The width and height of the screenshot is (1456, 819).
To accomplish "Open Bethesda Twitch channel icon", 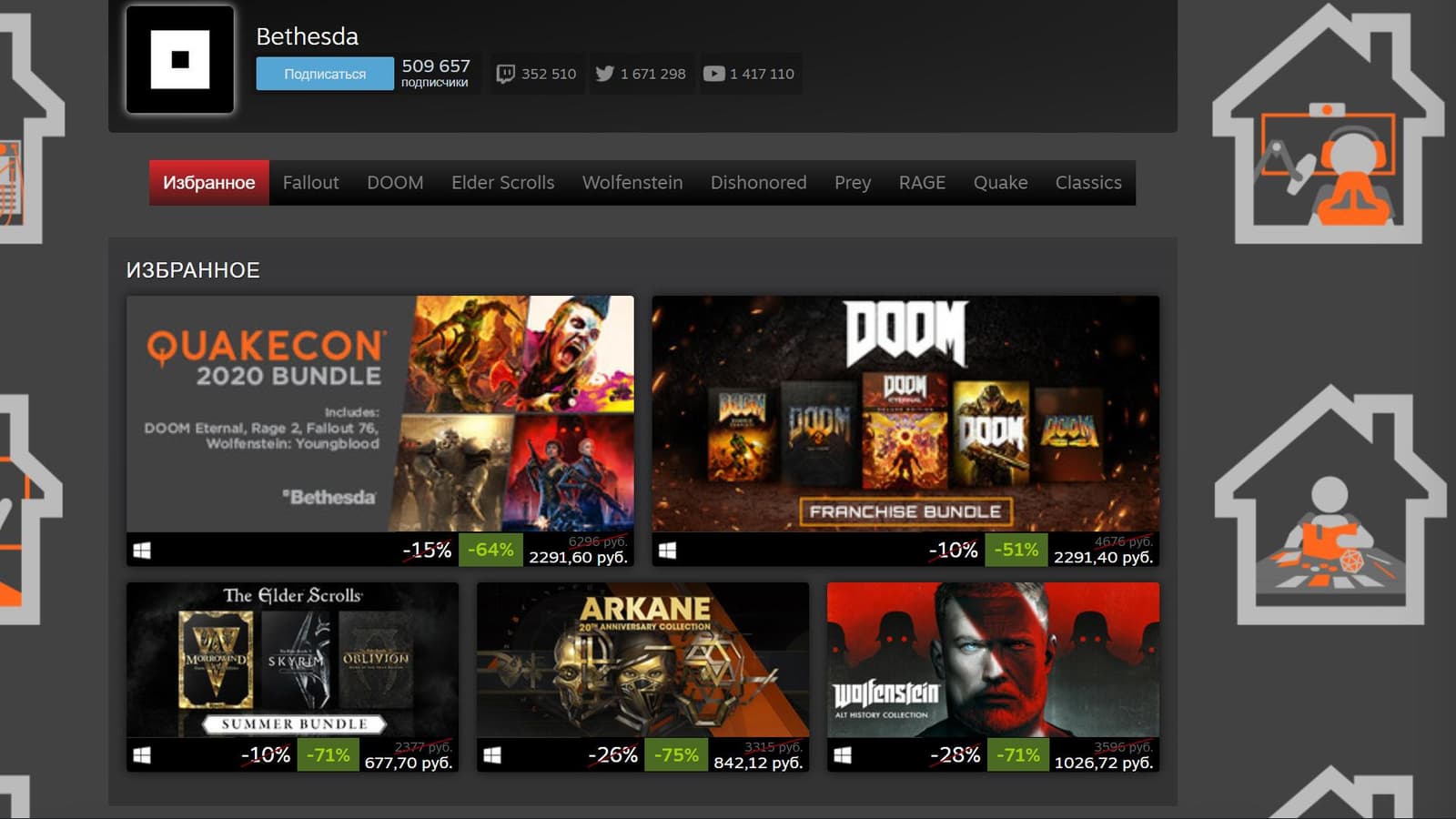I will [505, 74].
